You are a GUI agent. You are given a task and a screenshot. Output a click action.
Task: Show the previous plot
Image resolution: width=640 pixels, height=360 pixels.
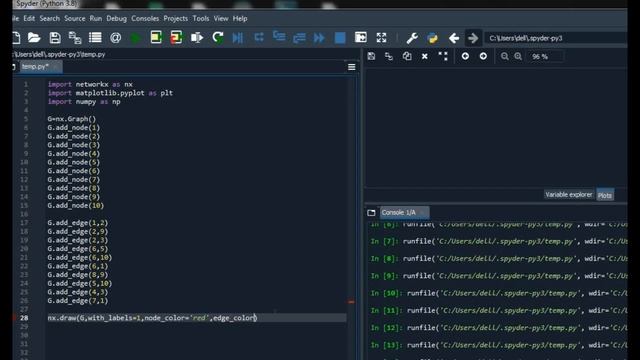(465, 56)
